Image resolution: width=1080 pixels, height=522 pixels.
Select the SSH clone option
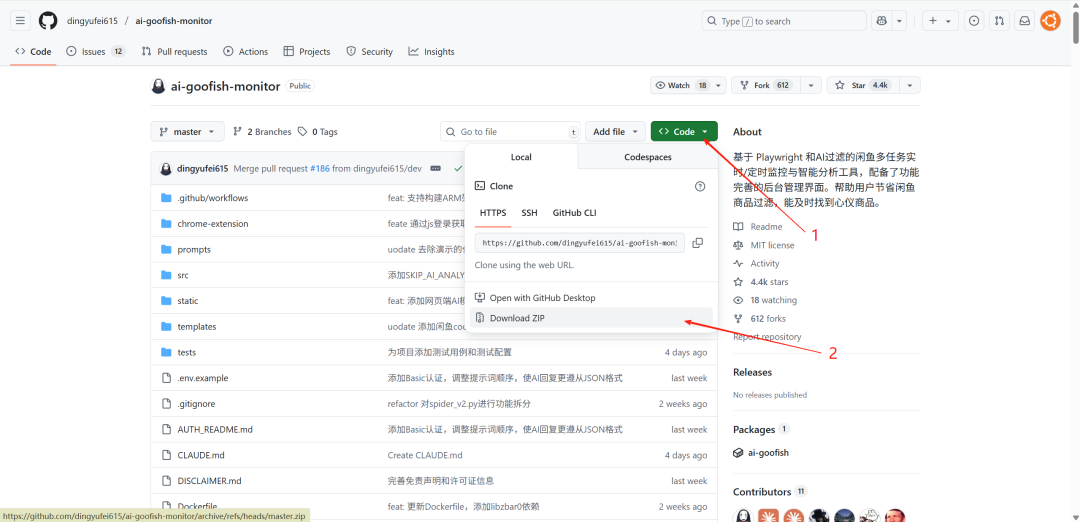click(530, 213)
